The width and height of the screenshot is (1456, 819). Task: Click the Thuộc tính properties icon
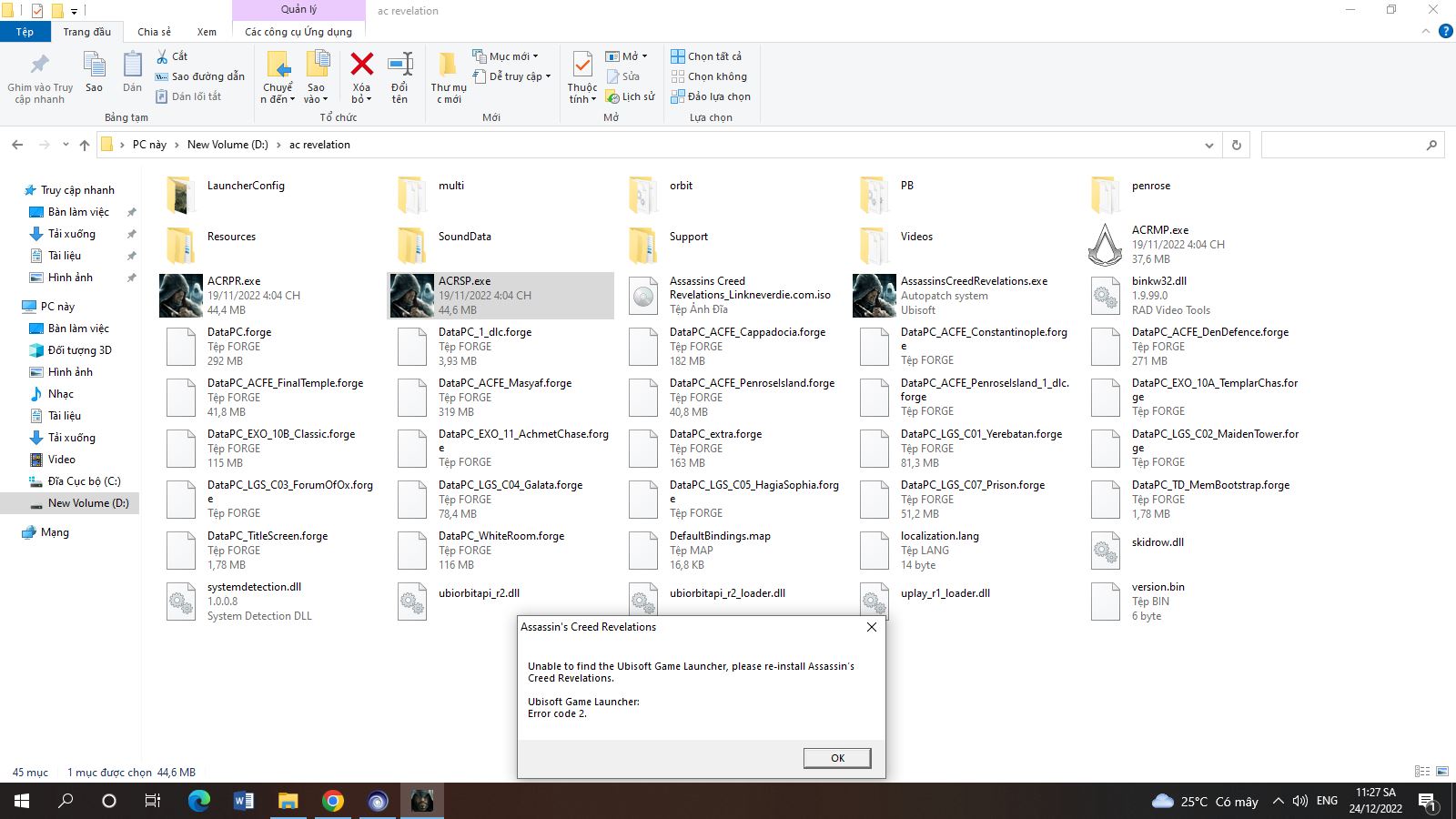point(582,65)
